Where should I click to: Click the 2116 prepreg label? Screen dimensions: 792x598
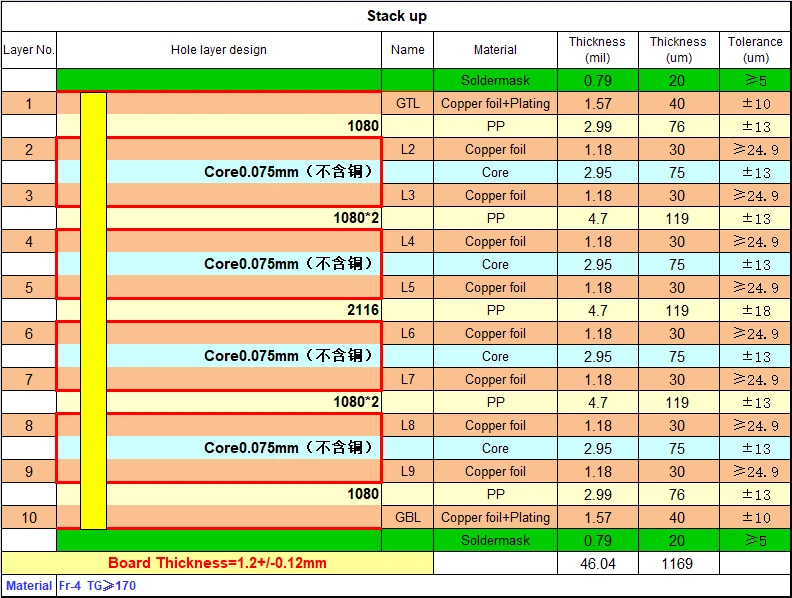point(363,310)
